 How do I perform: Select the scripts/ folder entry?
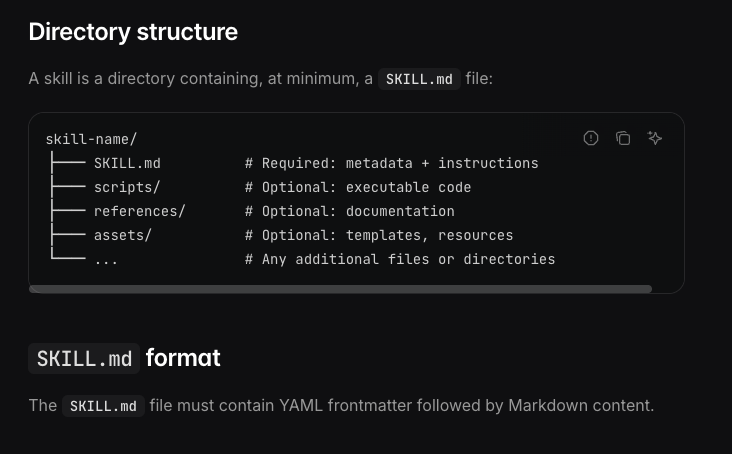tap(127, 187)
